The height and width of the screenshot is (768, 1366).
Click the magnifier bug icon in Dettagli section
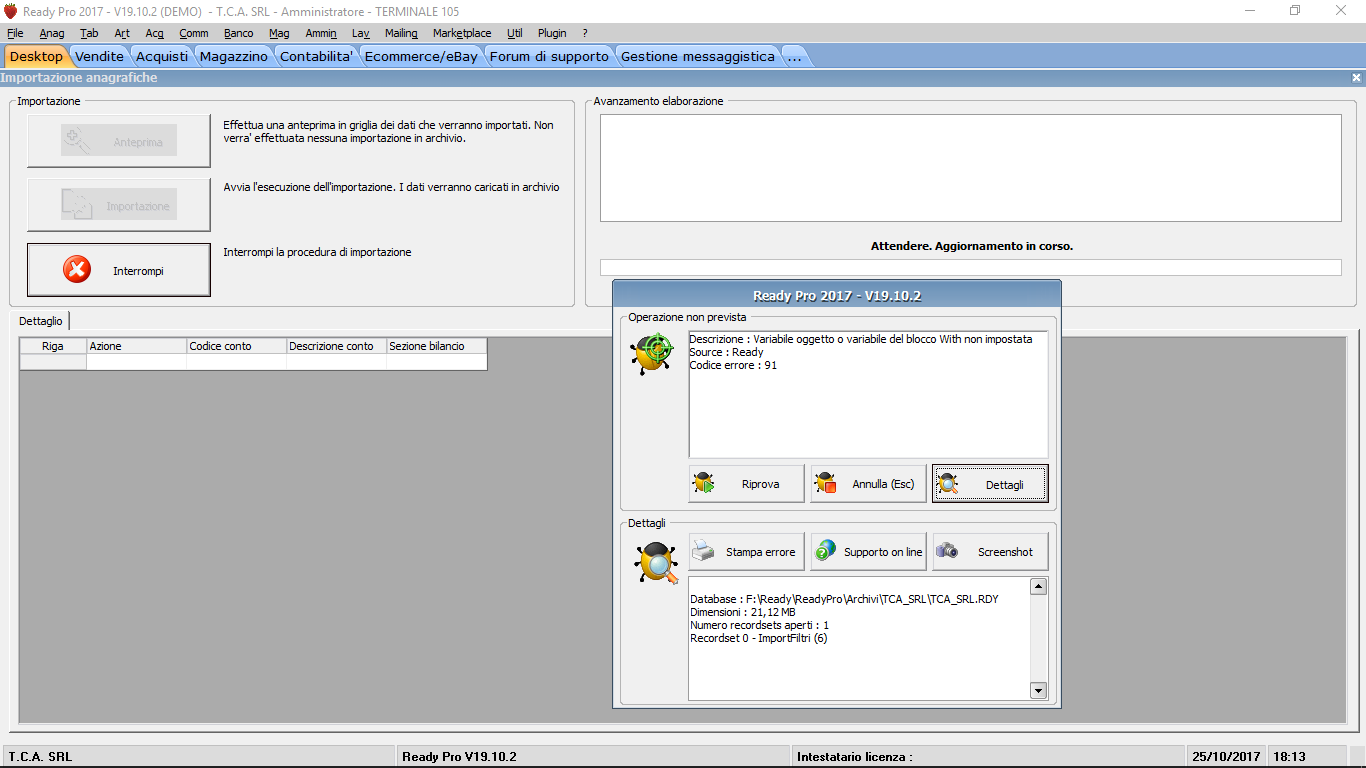point(656,563)
